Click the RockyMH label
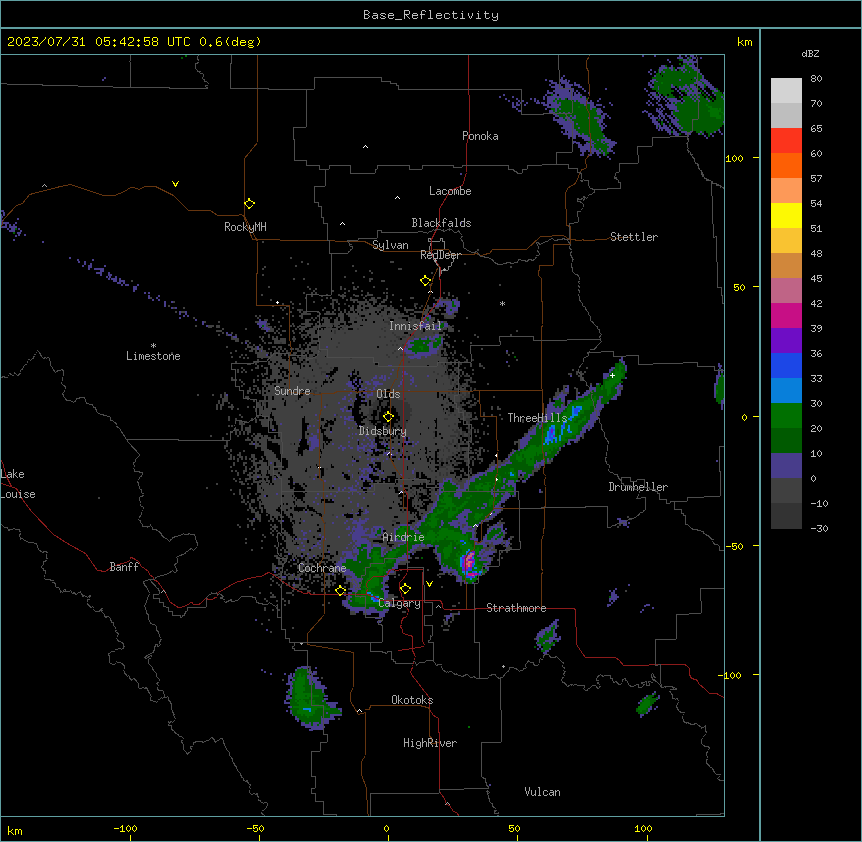 point(245,227)
